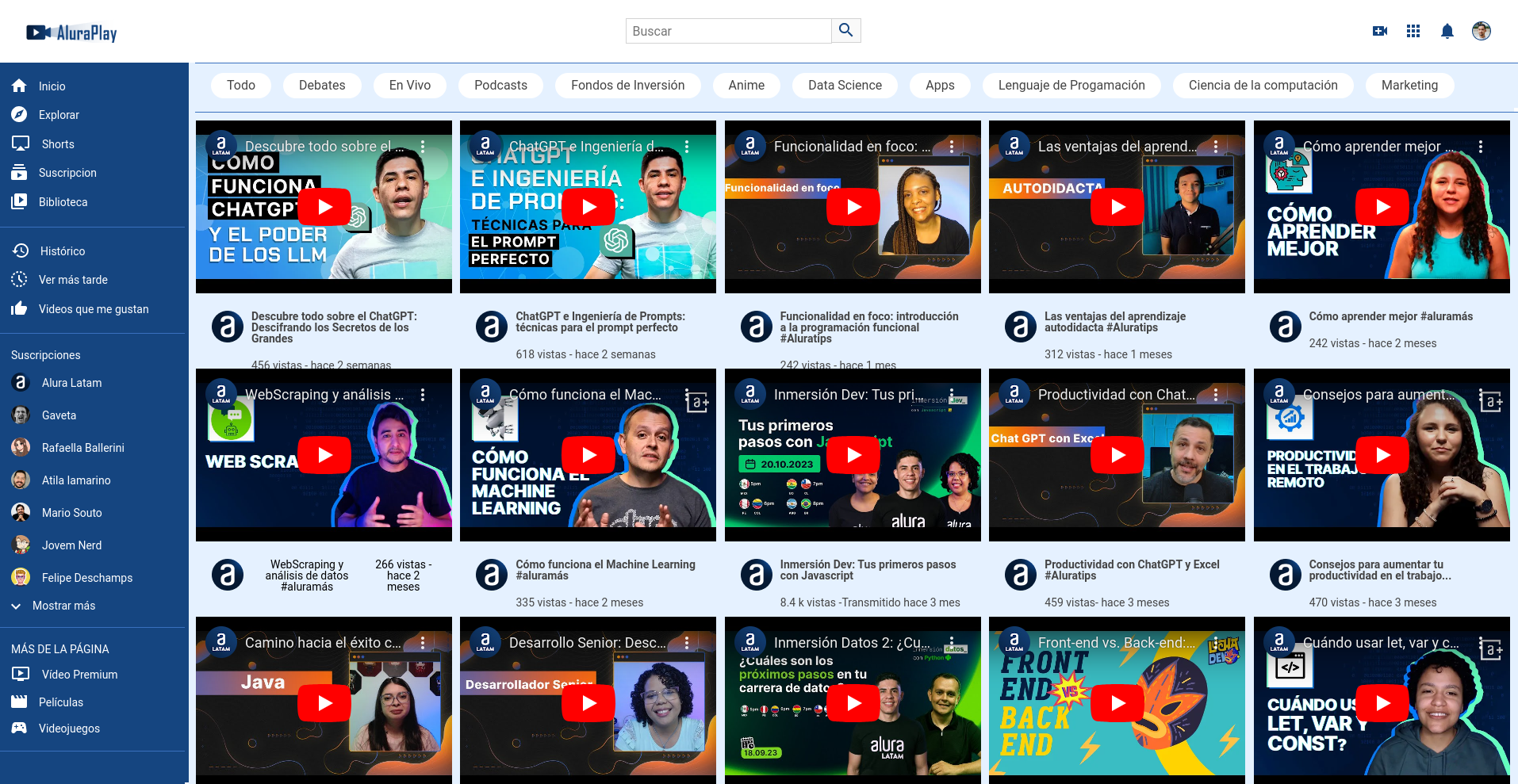Viewport: 1518px width, 784px height.
Task: Switch to the Podcasts category
Action: [x=500, y=85]
